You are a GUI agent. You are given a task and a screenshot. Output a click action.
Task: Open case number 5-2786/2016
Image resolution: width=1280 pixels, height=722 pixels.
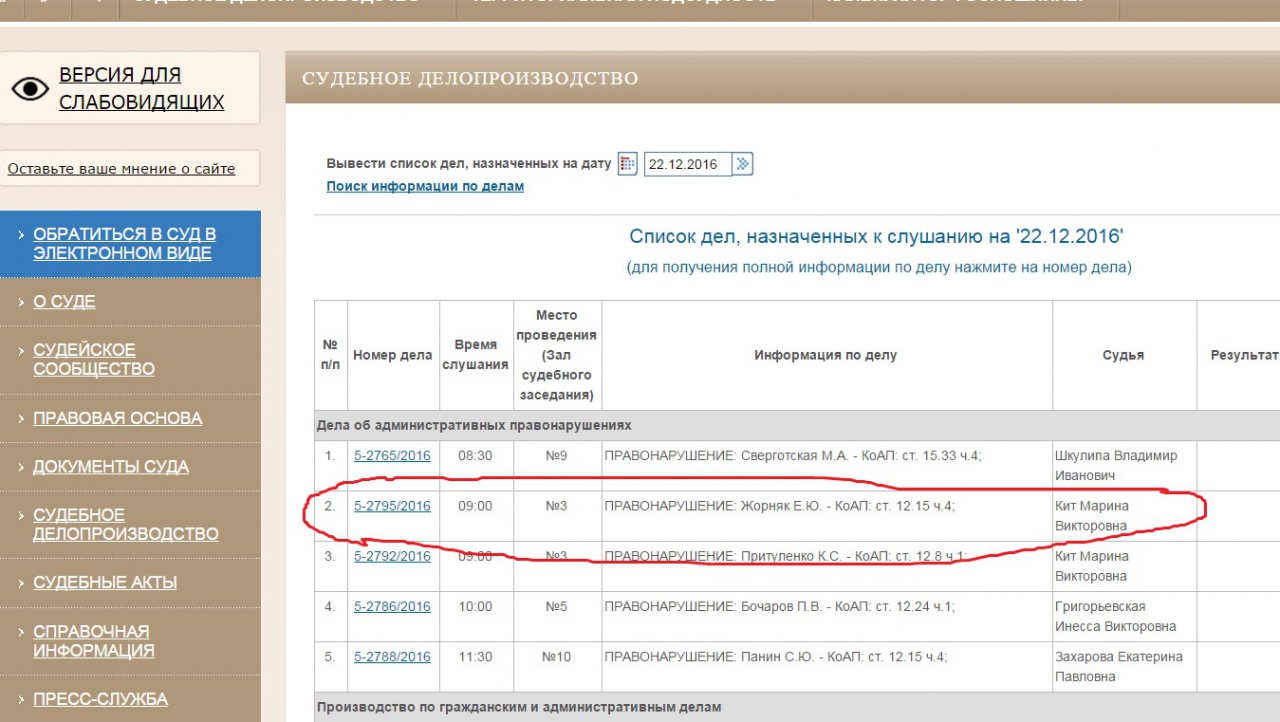[x=392, y=606]
